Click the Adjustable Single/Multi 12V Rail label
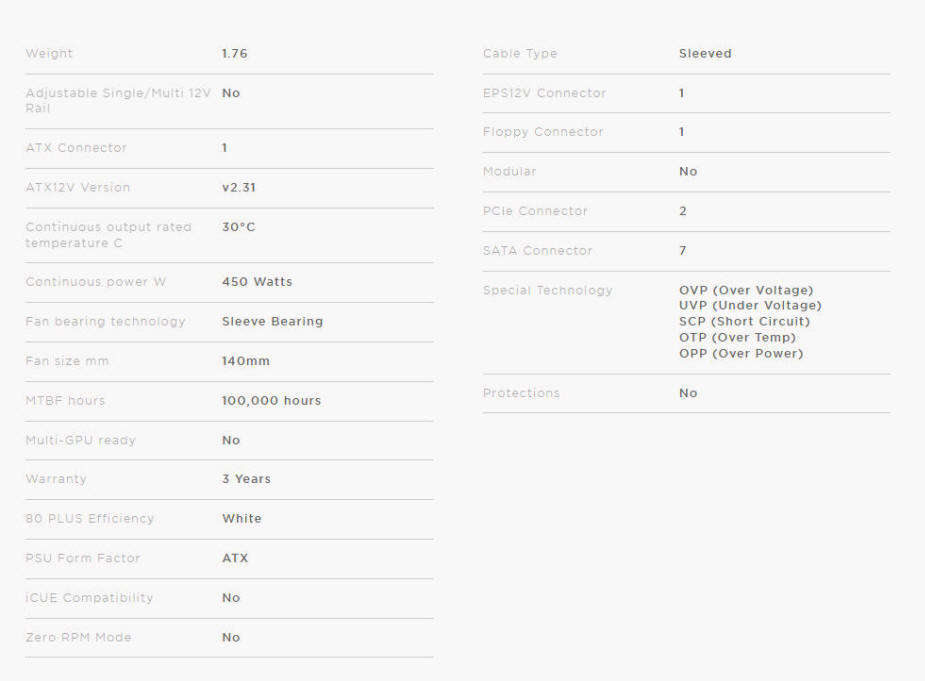 pyautogui.click(x=118, y=100)
